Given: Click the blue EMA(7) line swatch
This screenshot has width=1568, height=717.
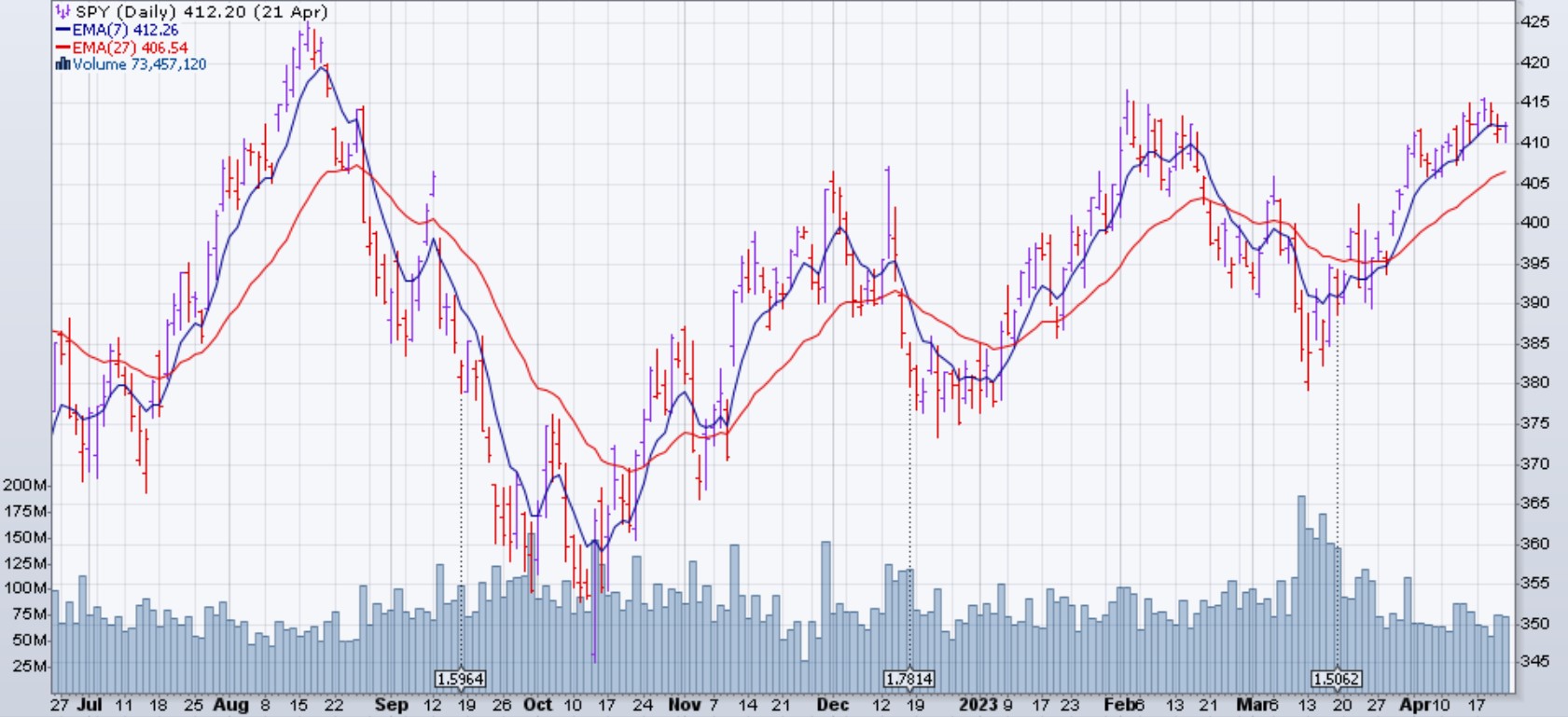Looking at the screenshot, I should pyautogui.click(x=62, y=30).
